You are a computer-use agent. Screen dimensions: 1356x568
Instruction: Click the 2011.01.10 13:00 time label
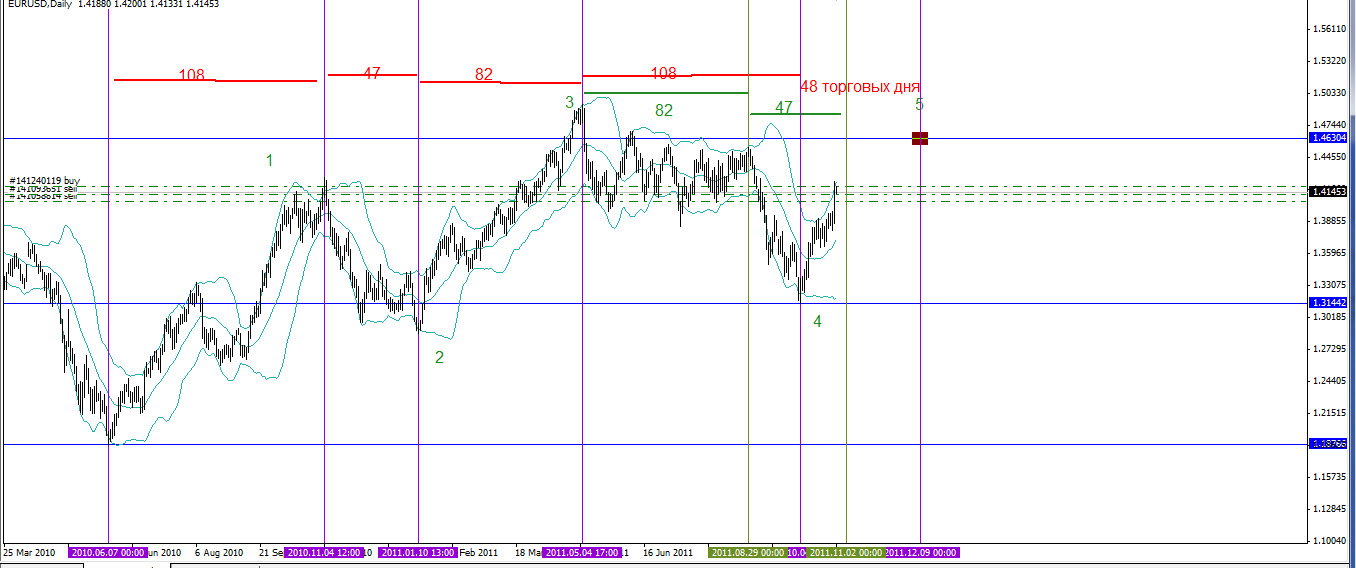(418, 552)
